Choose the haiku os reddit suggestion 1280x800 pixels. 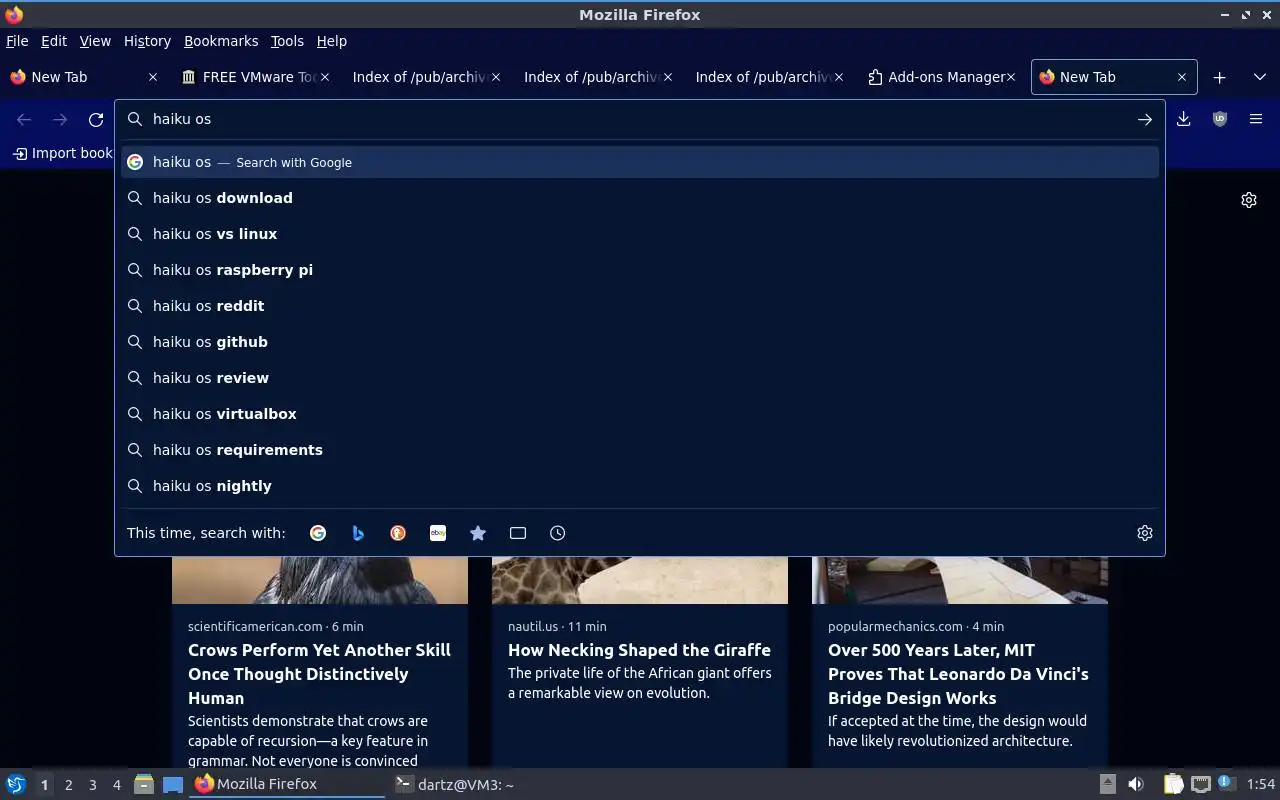640,306
